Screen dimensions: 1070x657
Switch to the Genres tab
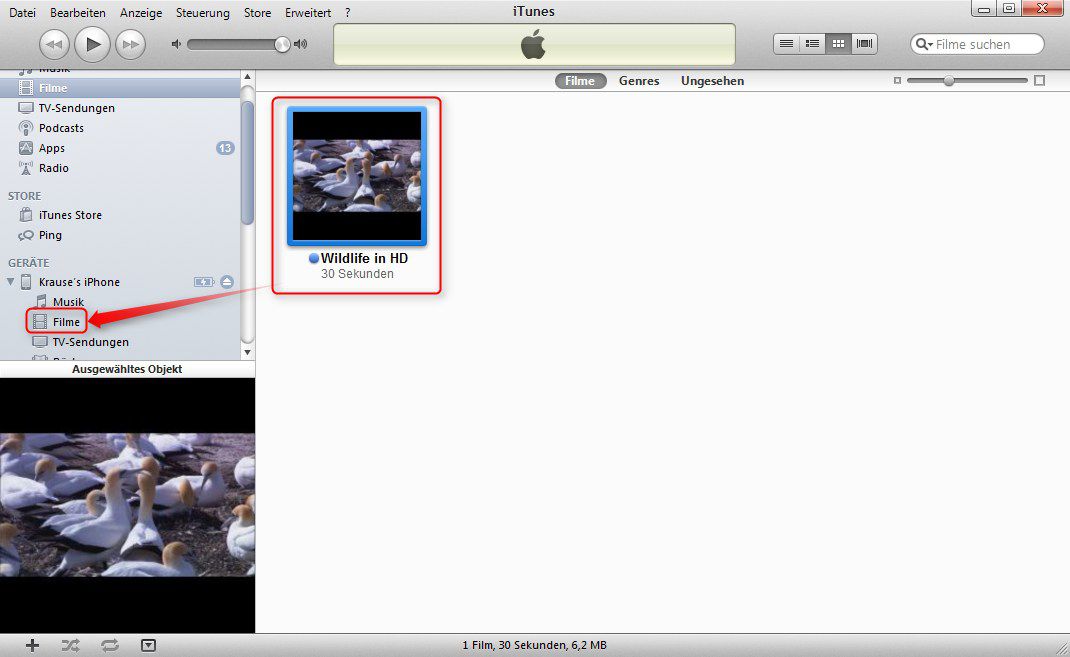[639, 81]
